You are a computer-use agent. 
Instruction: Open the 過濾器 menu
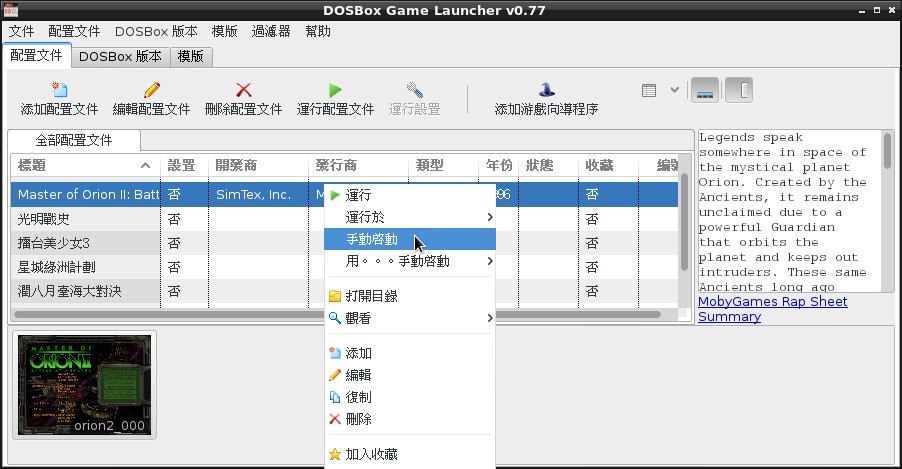pos(271,31)
